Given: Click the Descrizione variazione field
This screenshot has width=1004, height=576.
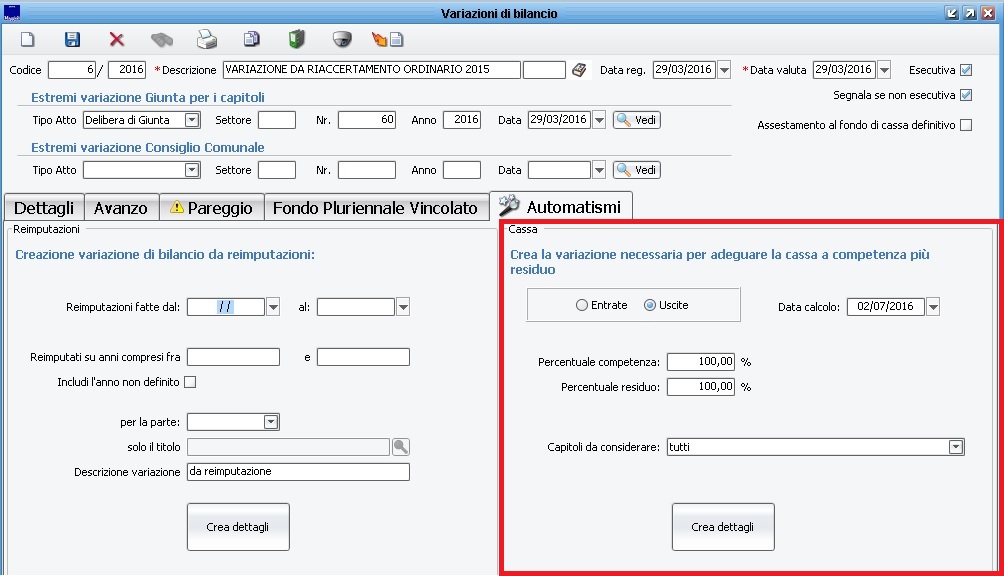Looking at the screenshot, I should (298, 472).
